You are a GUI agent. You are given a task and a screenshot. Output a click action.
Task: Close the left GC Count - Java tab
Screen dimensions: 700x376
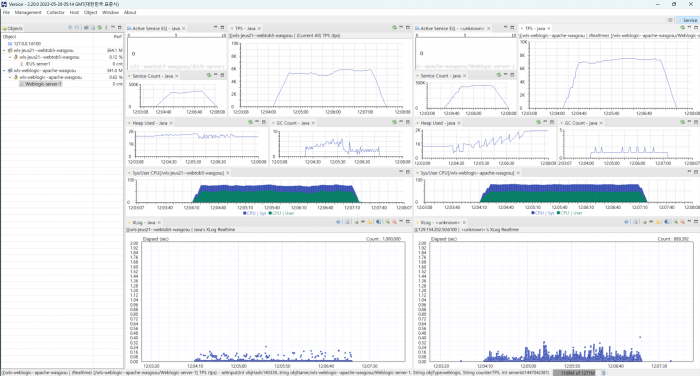click(313, 123)
